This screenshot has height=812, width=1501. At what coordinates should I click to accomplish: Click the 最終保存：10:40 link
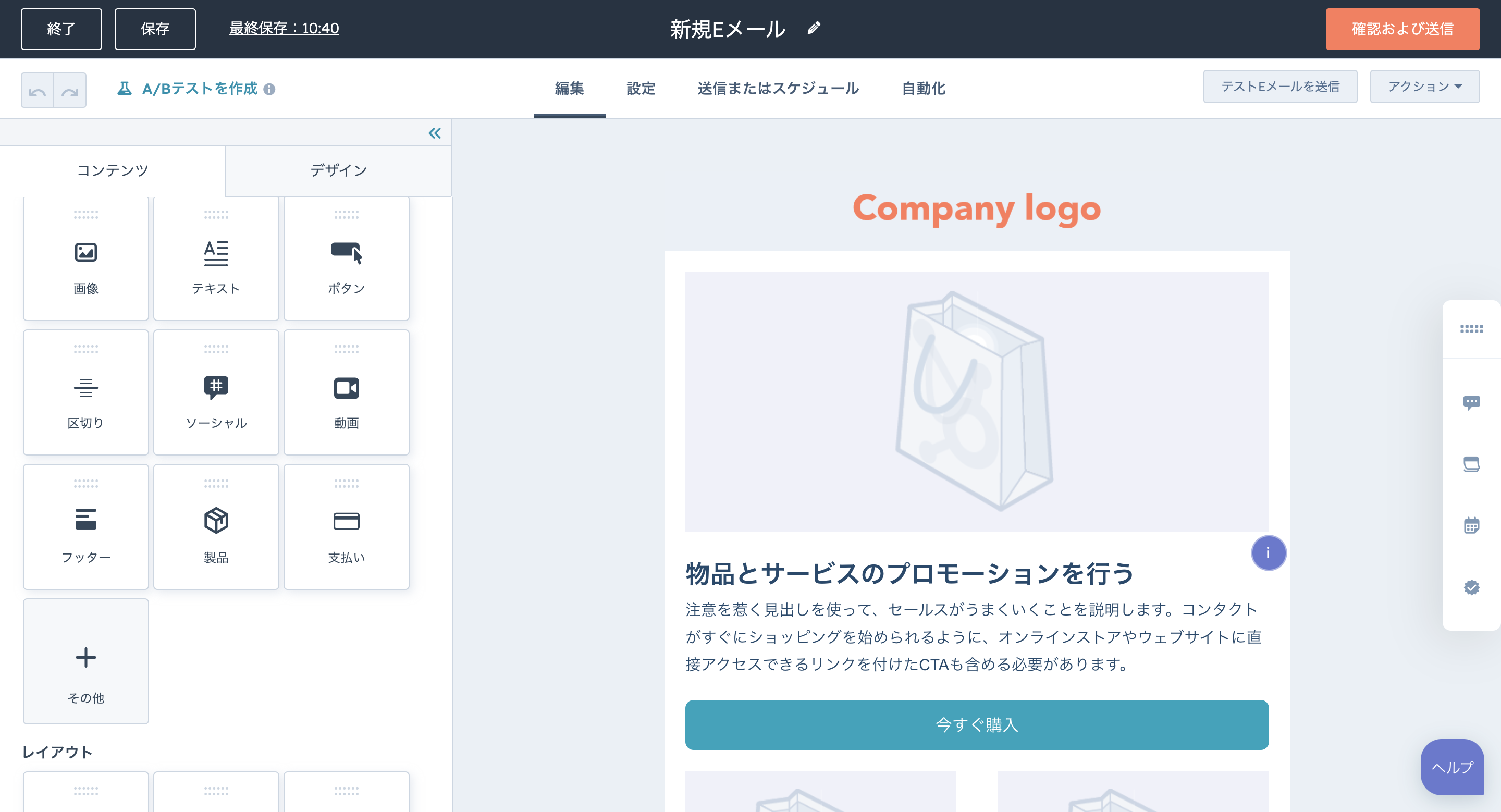pos(284,28)
